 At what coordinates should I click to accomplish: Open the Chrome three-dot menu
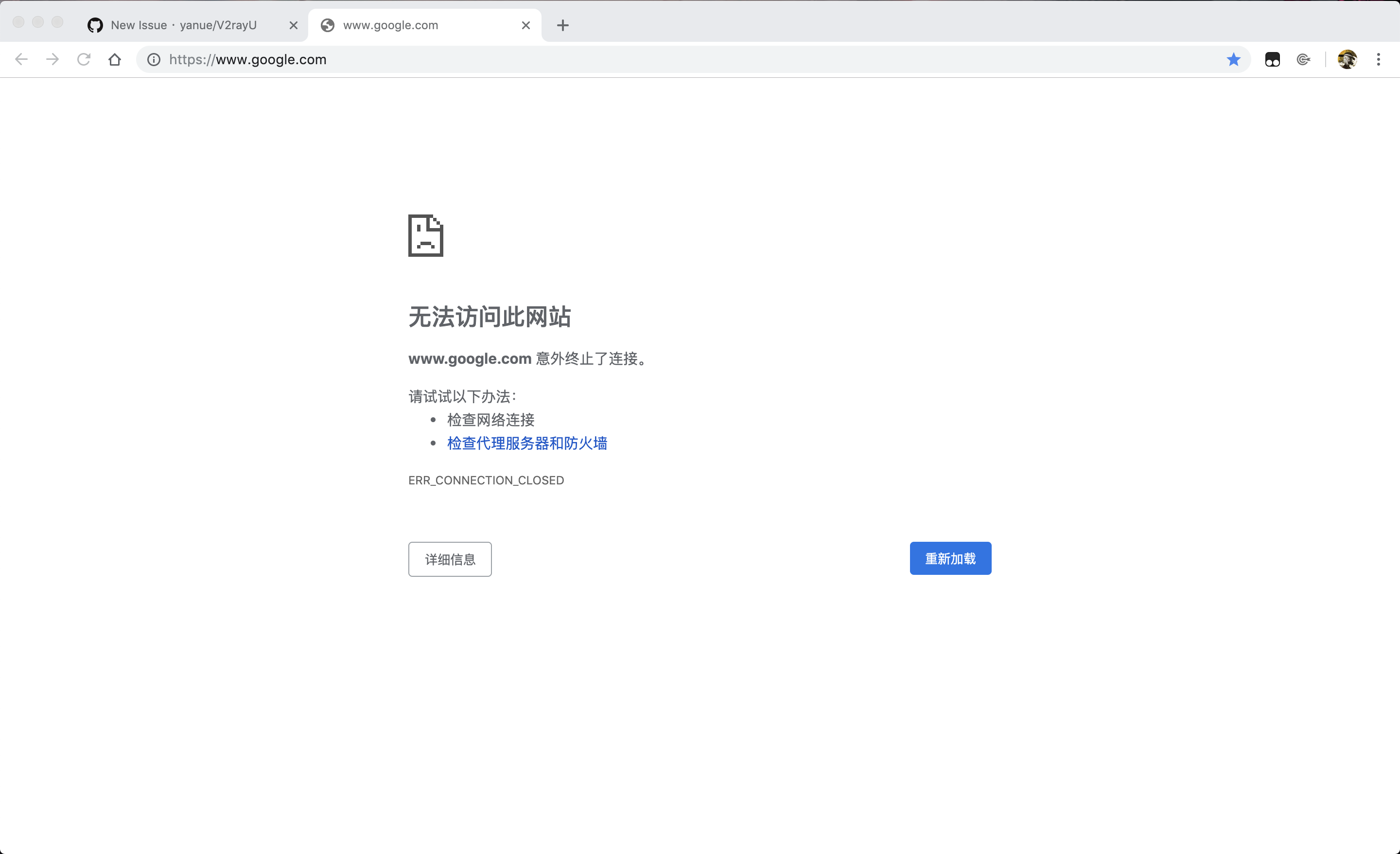(1379, 59)
